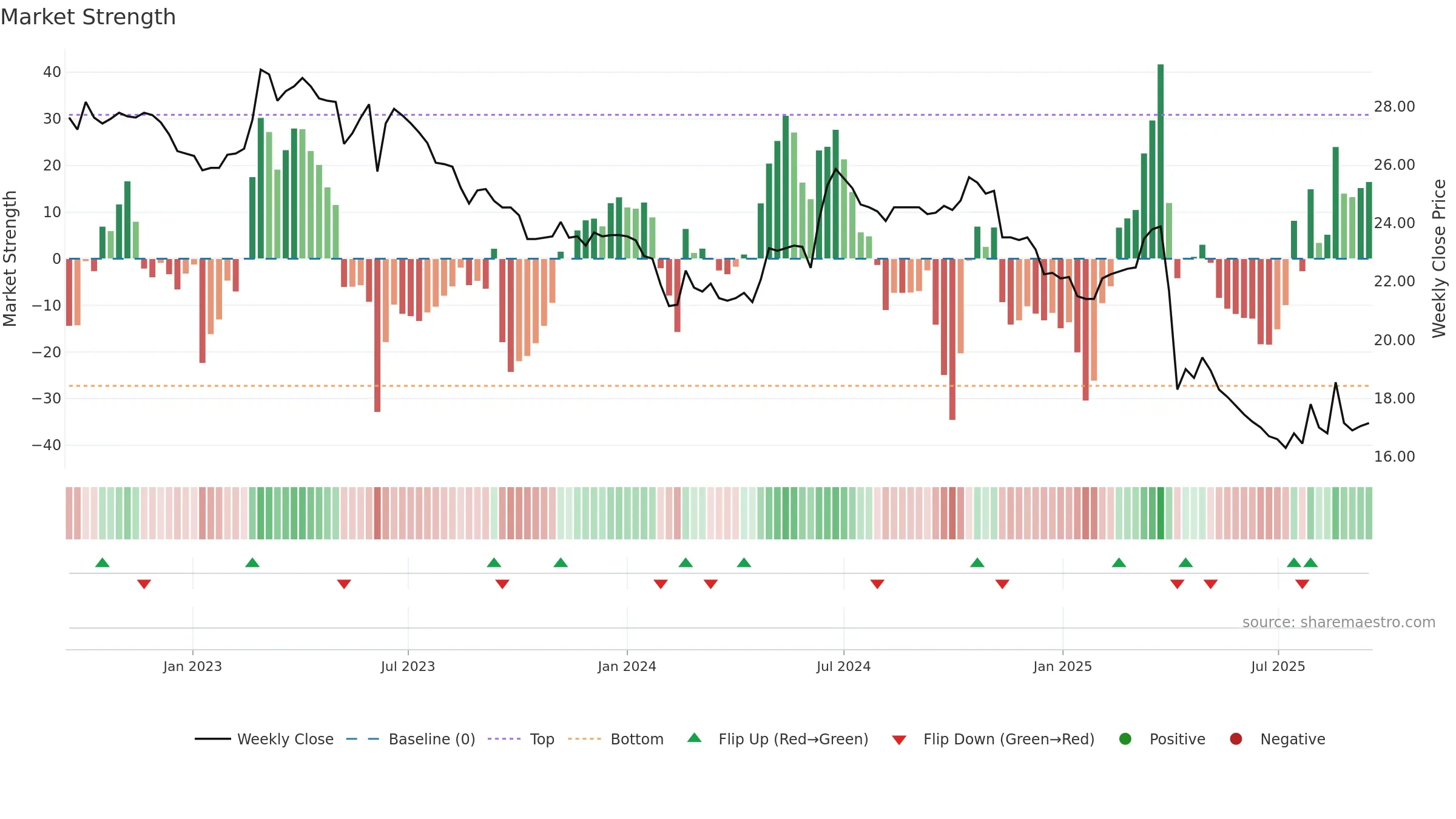
Task: Select the vertical Market Strength axis title
Action: coord(10,258)
